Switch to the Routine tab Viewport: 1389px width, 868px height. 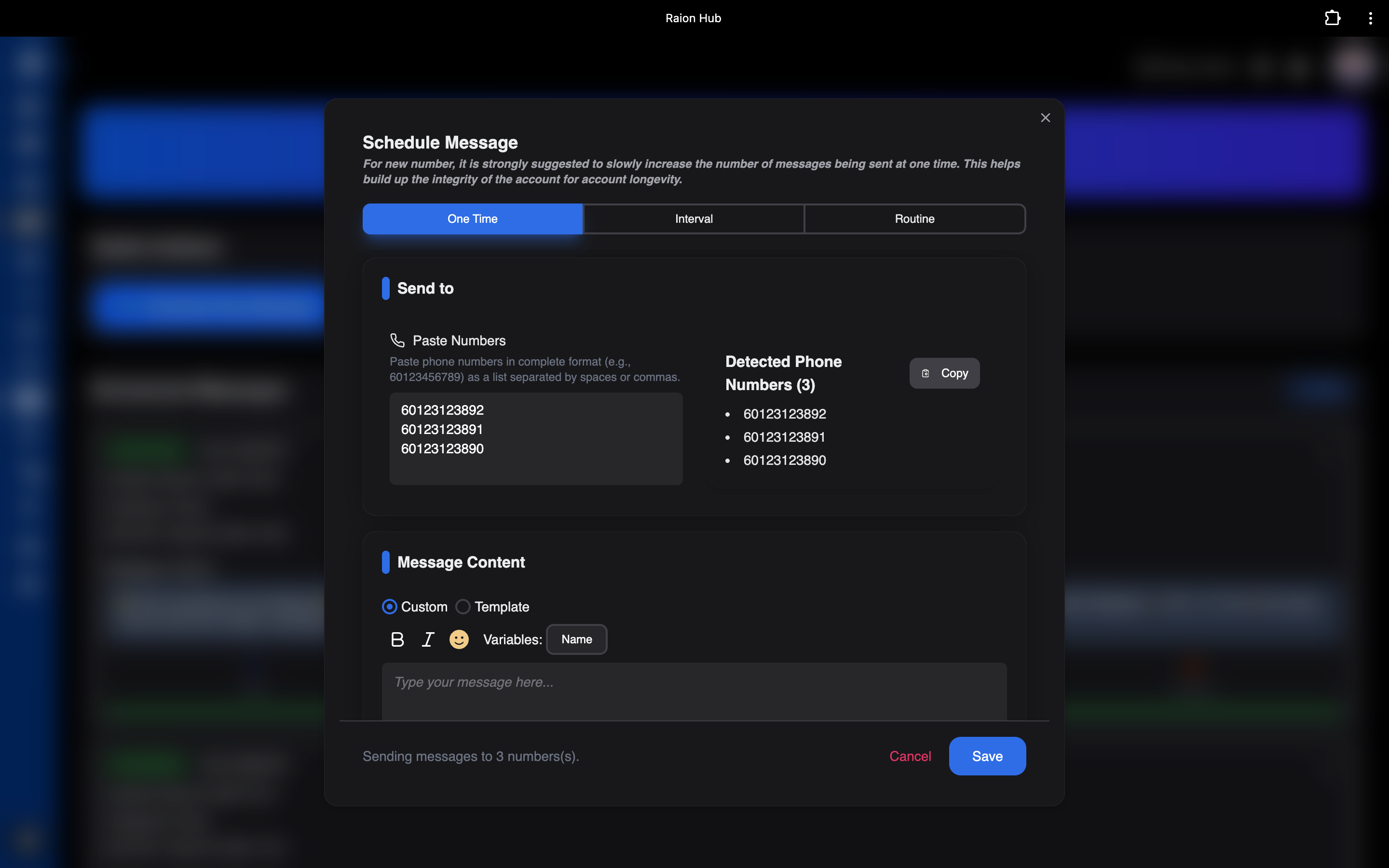(915, 219)
